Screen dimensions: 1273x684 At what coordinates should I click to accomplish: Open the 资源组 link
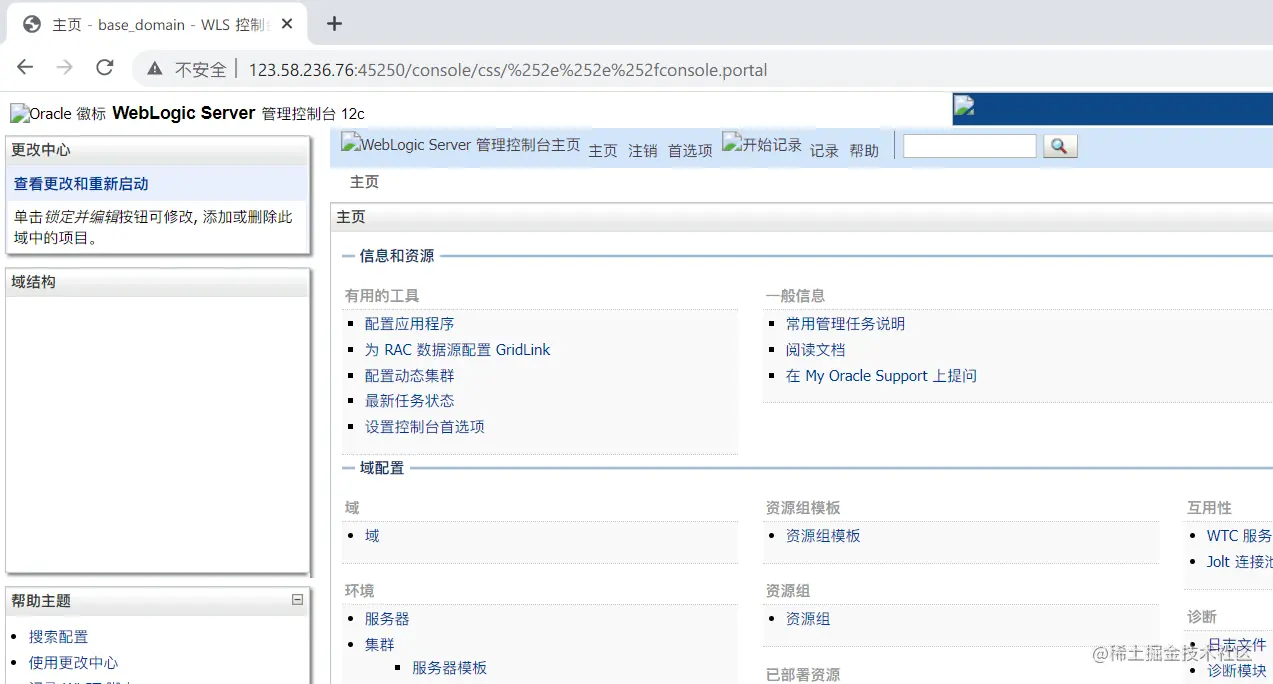808,619
